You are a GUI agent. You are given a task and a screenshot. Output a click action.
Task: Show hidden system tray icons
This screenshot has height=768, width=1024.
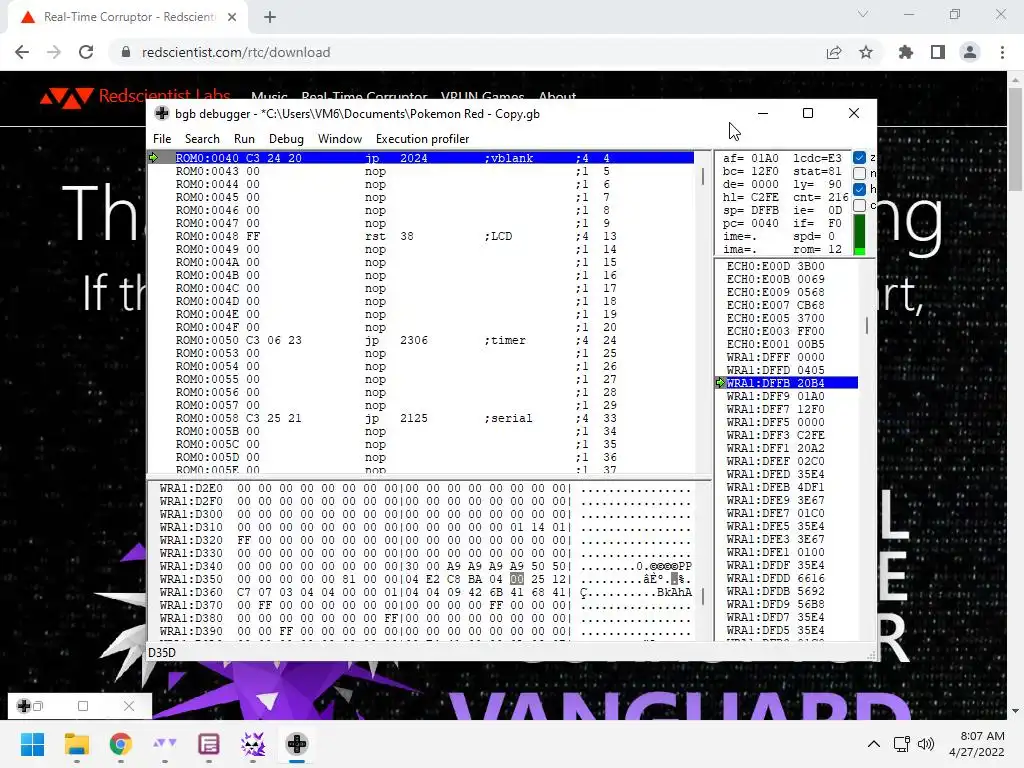tap(874, 744)
